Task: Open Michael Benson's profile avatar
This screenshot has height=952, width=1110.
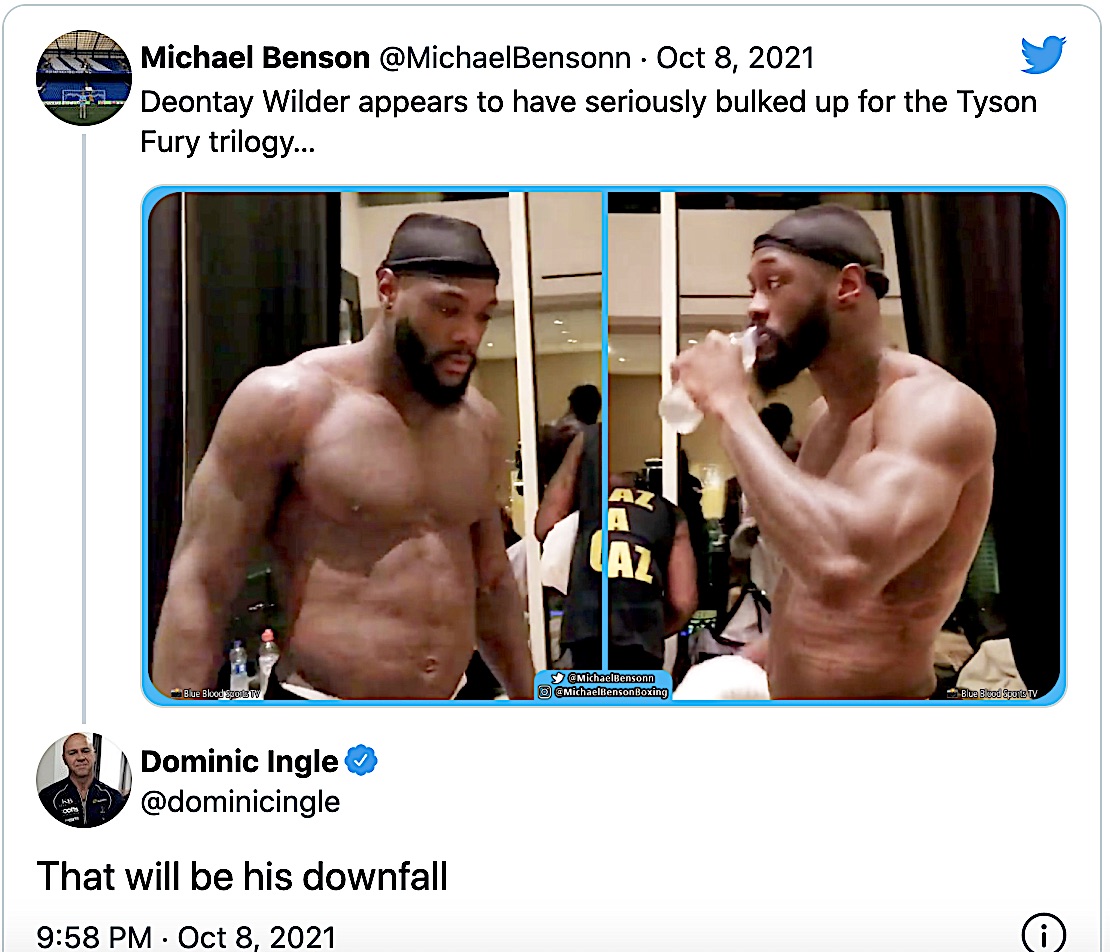Action: tap(84, 77)
